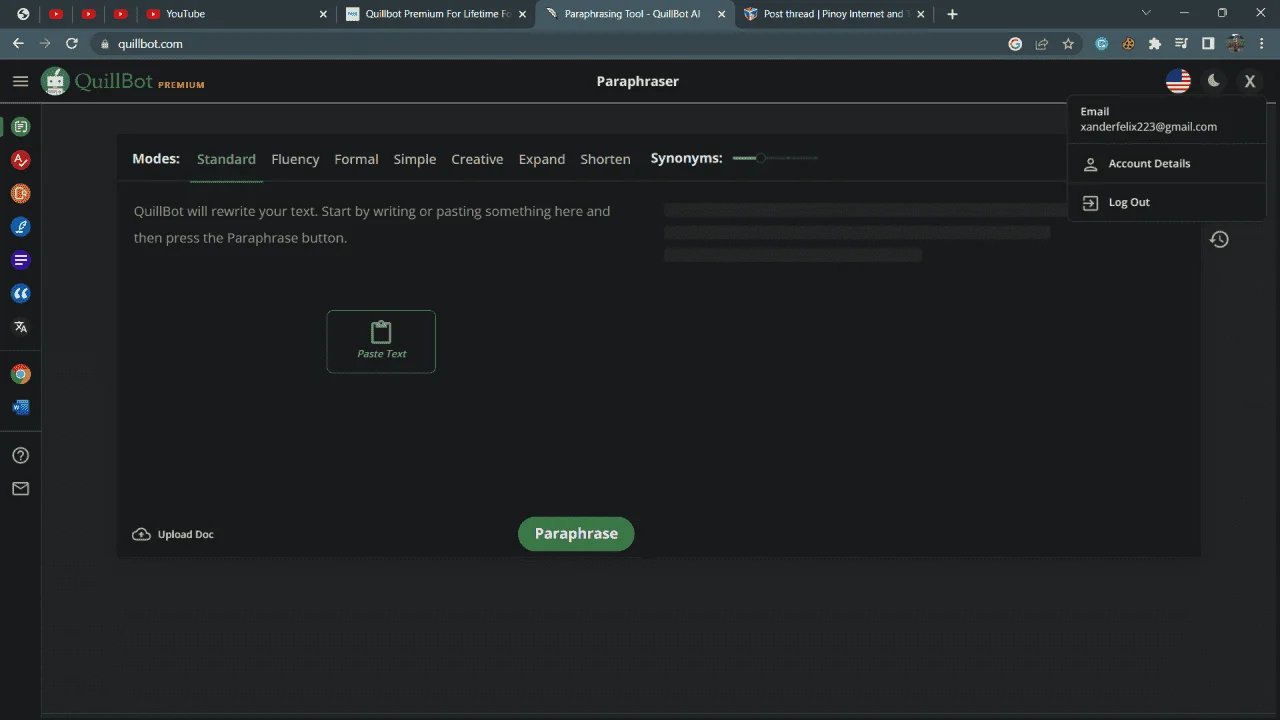
Task: Open the paraphrase history clock icon
Action: [1219, 239]
